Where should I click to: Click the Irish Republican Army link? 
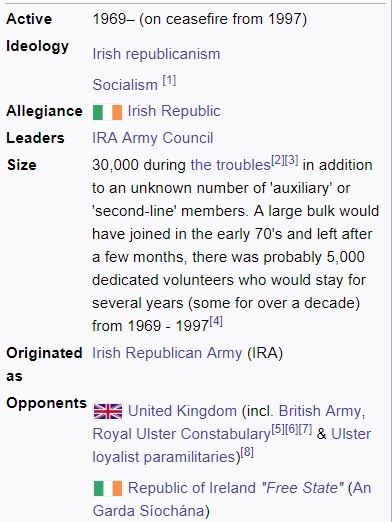(x=167, y=353)
